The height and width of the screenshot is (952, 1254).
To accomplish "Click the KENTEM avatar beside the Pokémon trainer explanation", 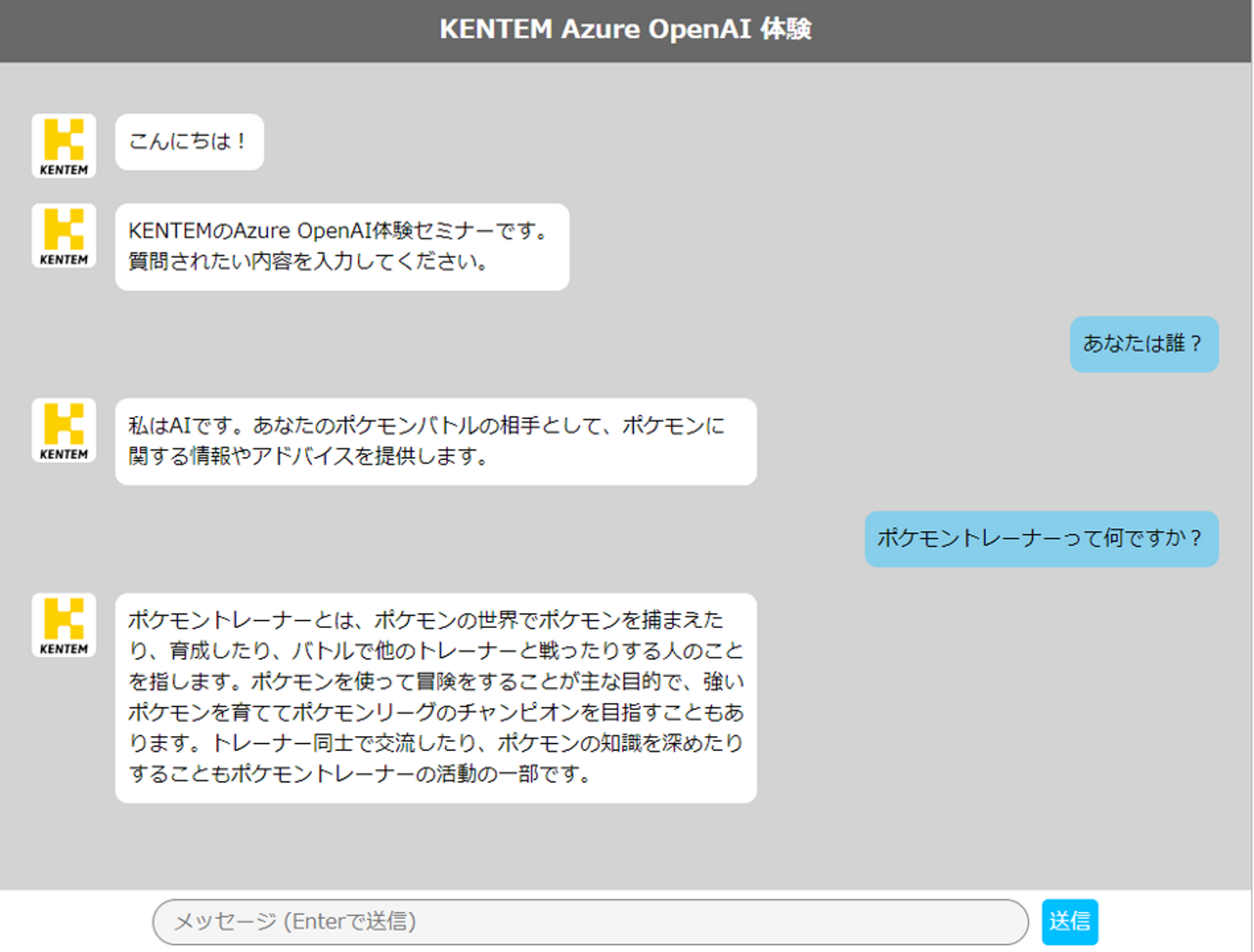I will coord(64,625).
